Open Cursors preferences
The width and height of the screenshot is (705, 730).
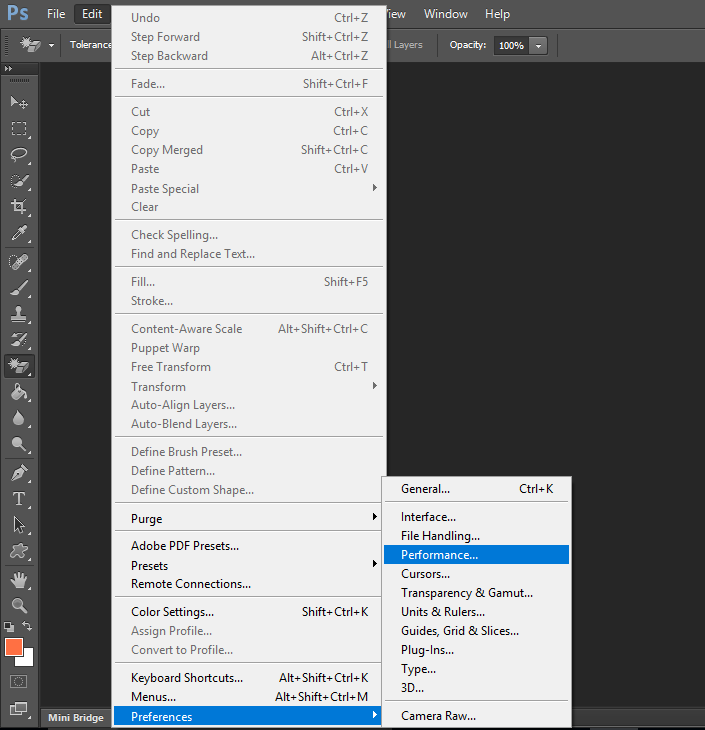(476, 574)
